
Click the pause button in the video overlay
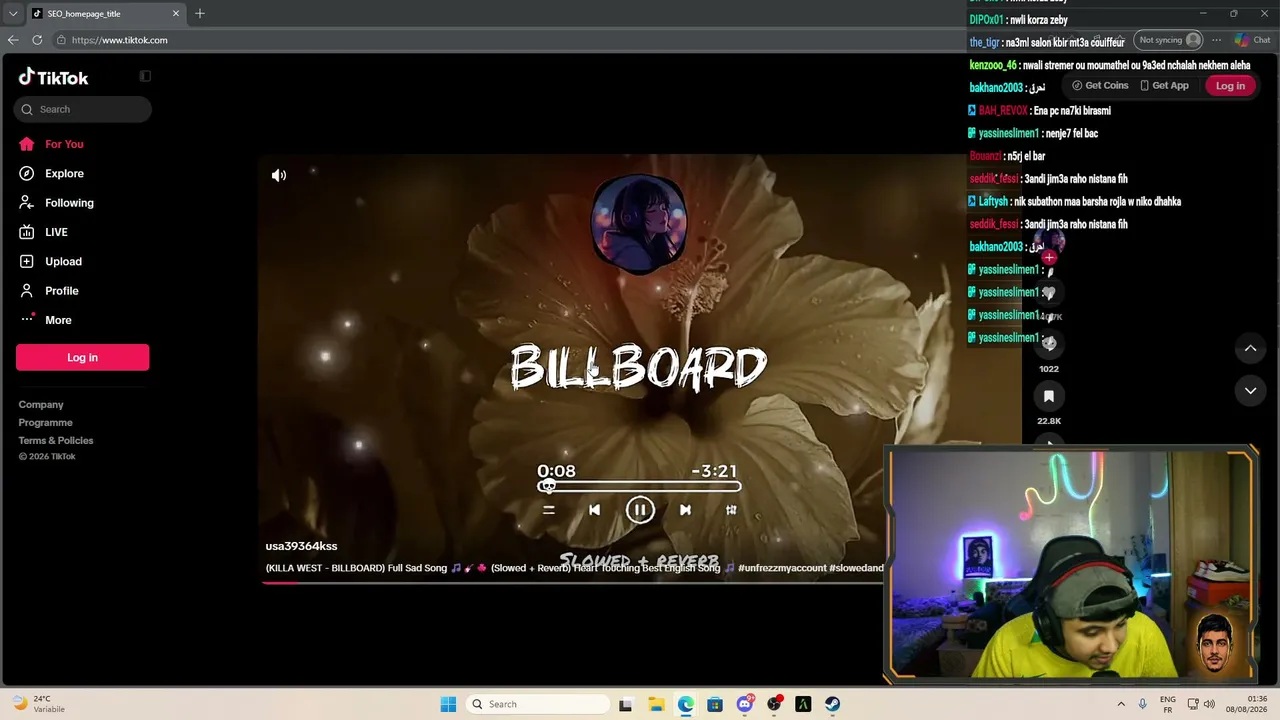click(x=640, y=510)
